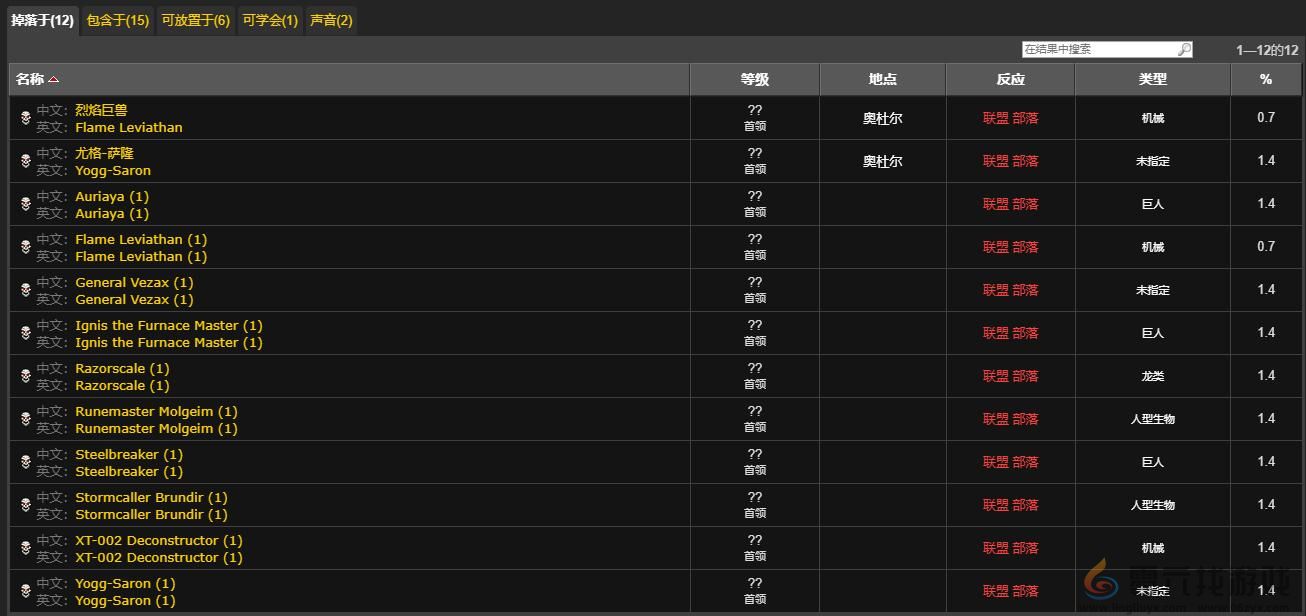The width and height of the screenshot is (1306, 616).
Task: Sort results by the % column header
Action: [x=1265, y=79]
